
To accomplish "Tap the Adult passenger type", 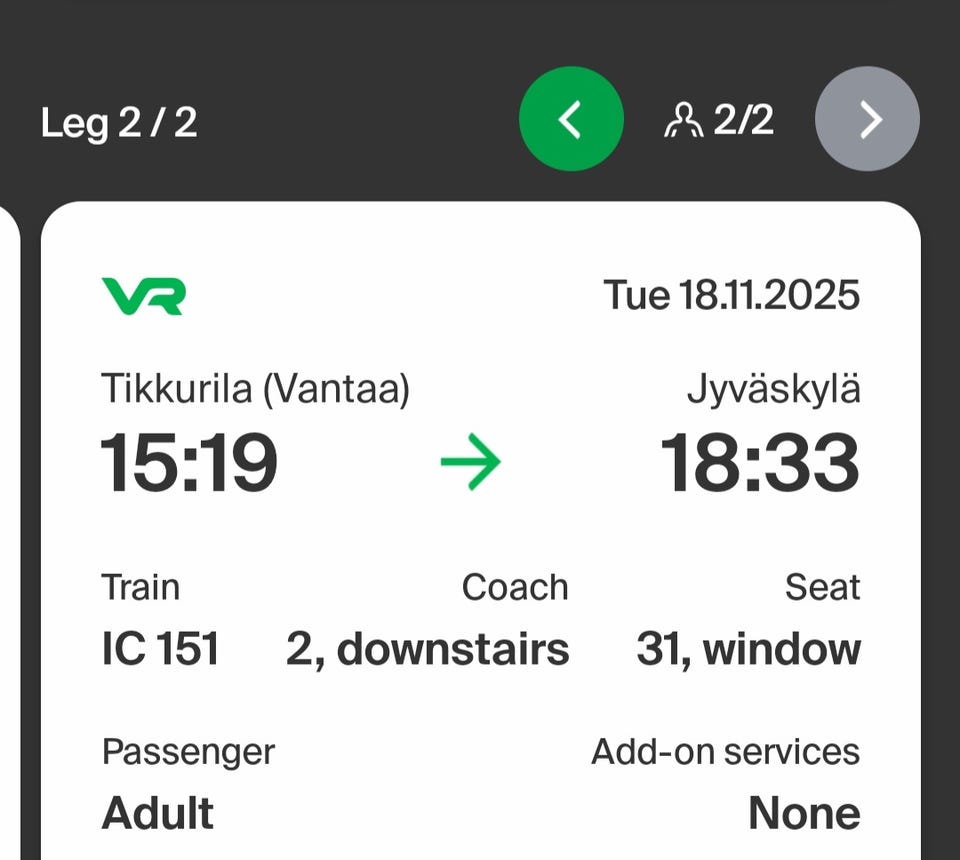I will 158,813.
